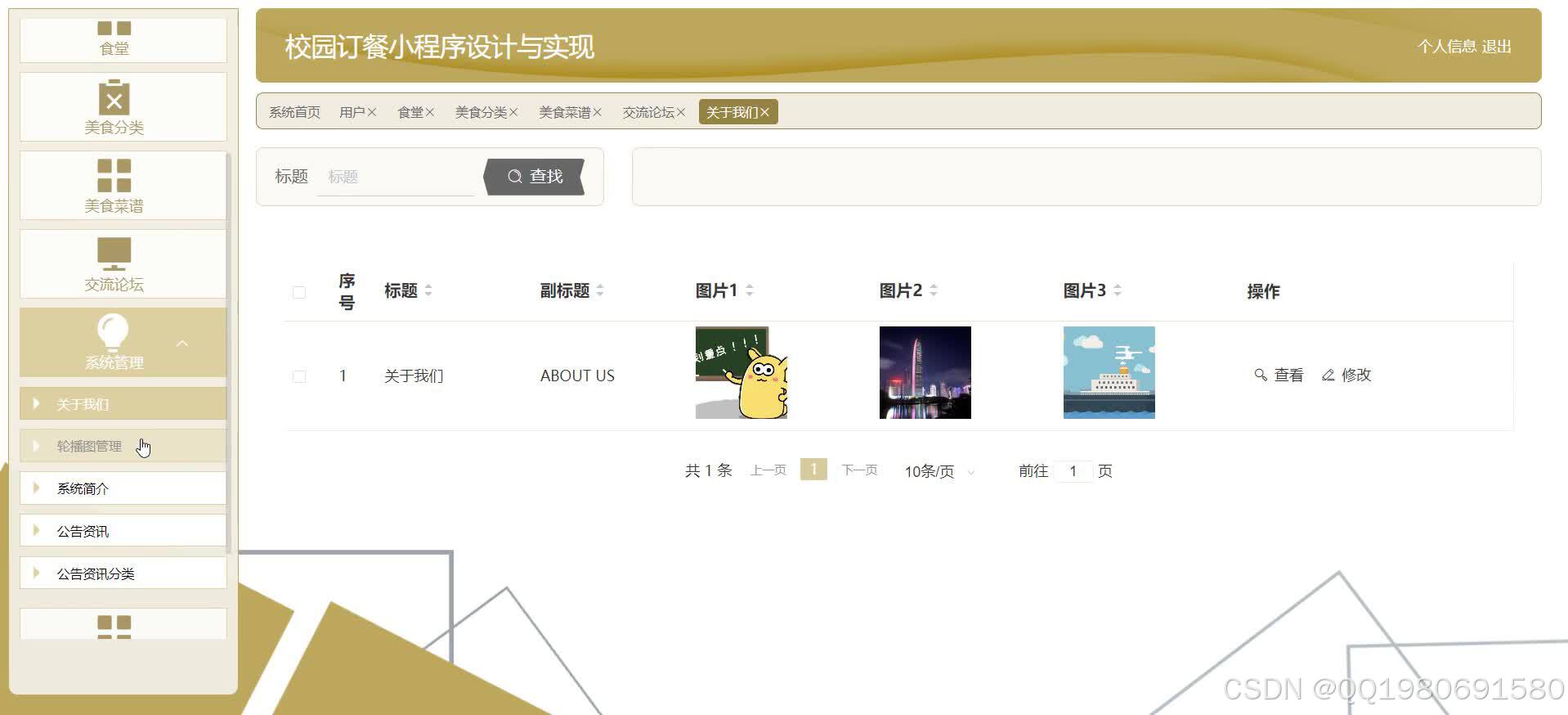Expand the 系统简介 submenu arrow
The image size is (1568, 715).
(x=36, y=488)
